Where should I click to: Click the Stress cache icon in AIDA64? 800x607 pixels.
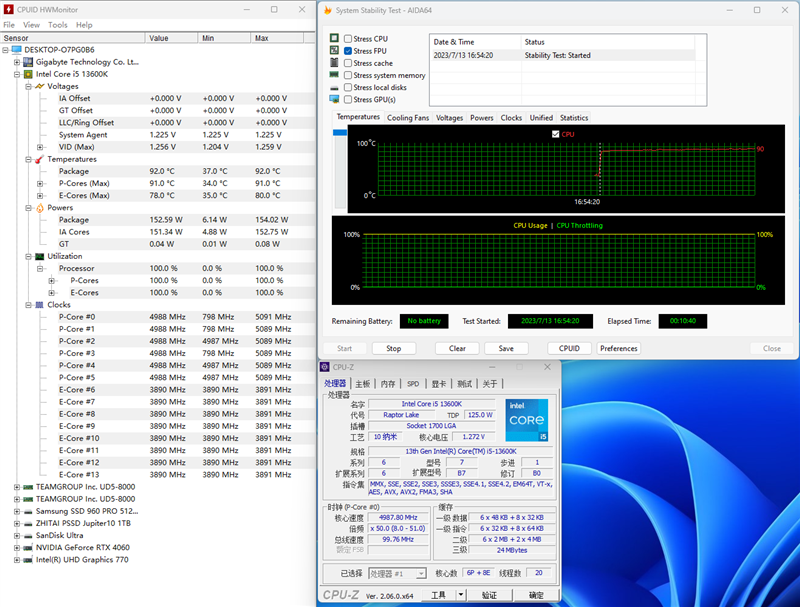[x=334, y=62]
